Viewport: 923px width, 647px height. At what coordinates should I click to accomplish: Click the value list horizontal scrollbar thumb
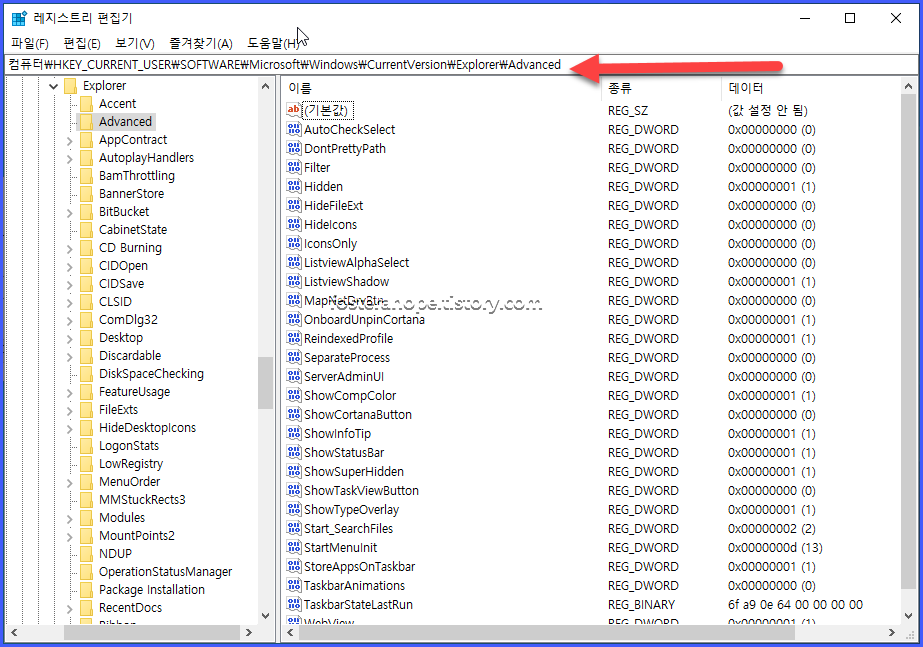[547, 633]
